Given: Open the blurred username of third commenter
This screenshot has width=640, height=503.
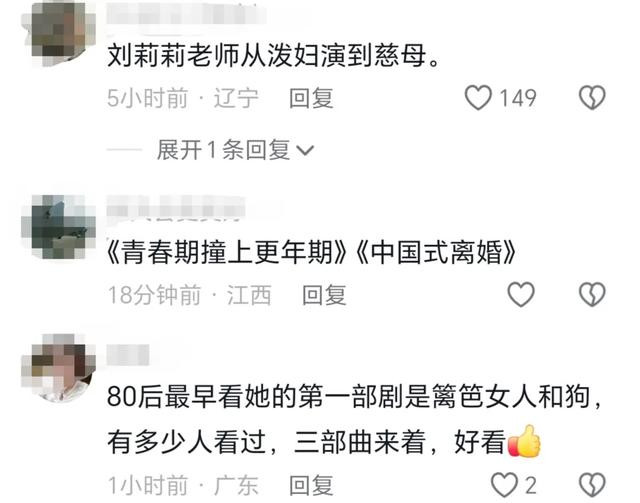Looking at the screenshot, I should click(x=128, y=354).
